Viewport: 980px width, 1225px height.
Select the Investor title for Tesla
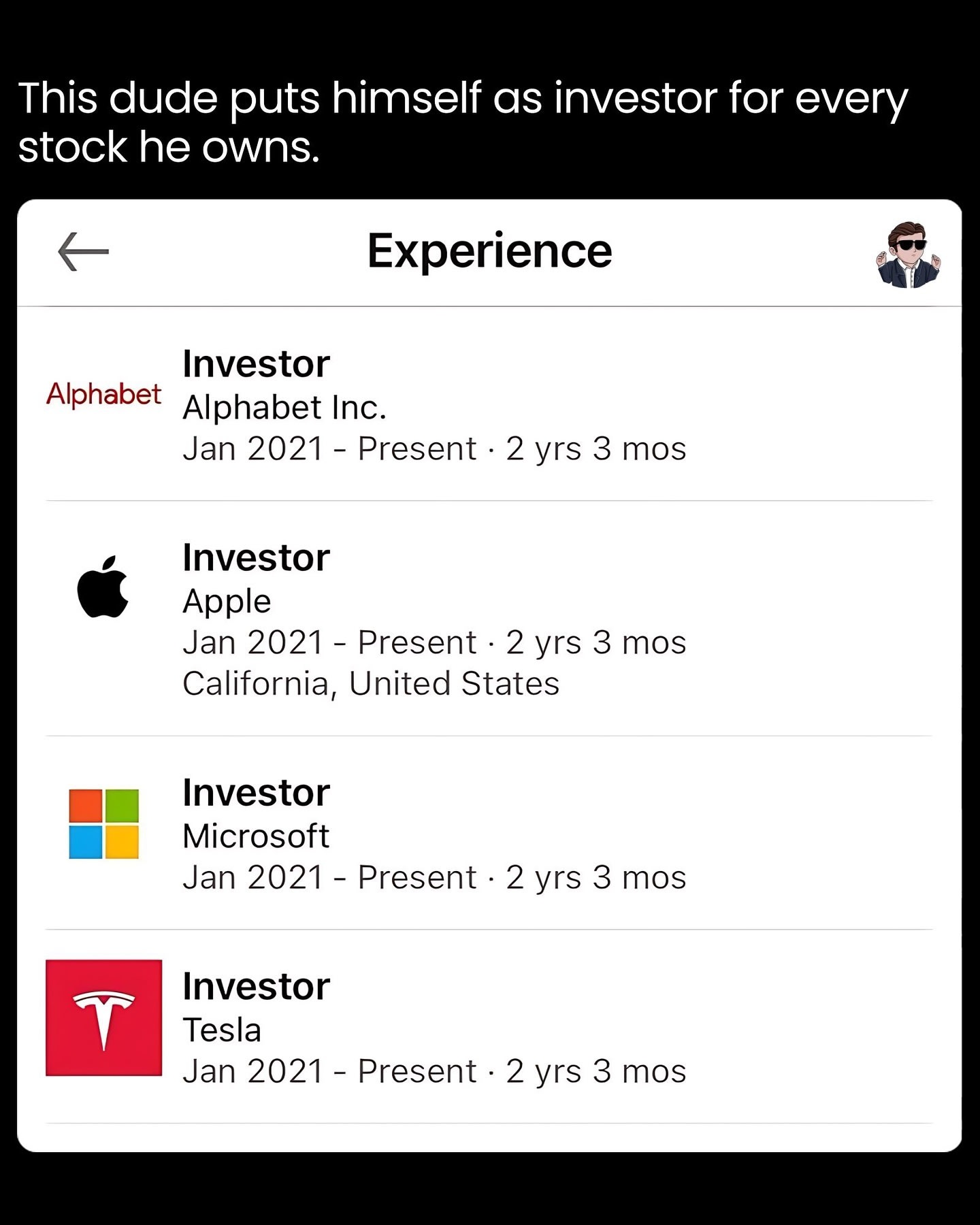[x=256, y=987]
